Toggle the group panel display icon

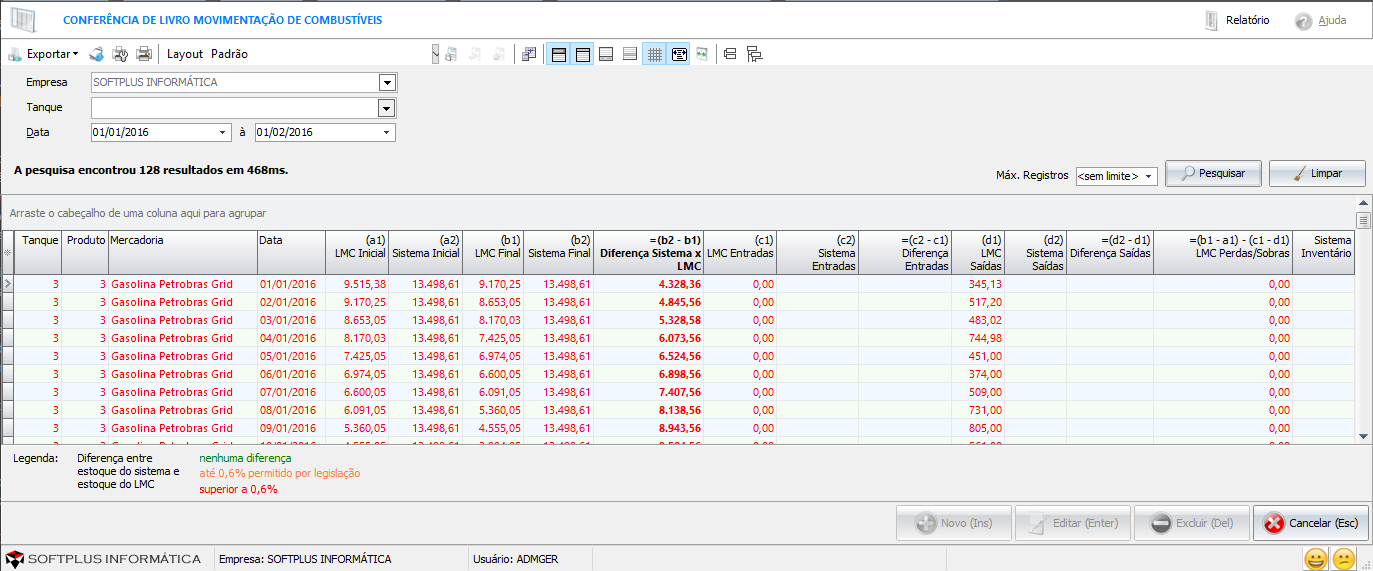click(x=559, y=54)
